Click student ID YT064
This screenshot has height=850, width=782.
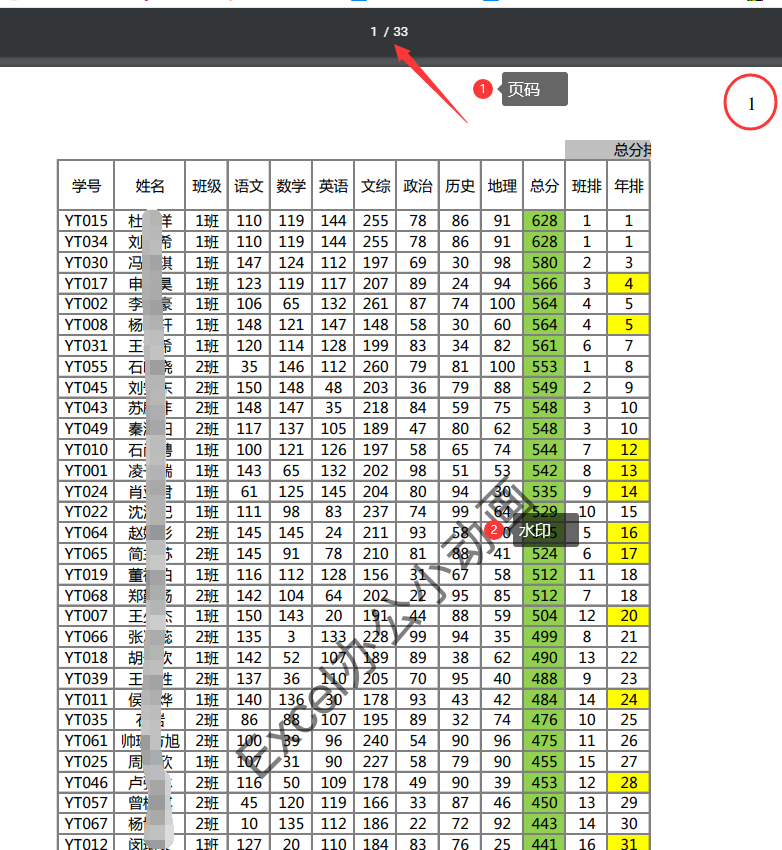86,533
